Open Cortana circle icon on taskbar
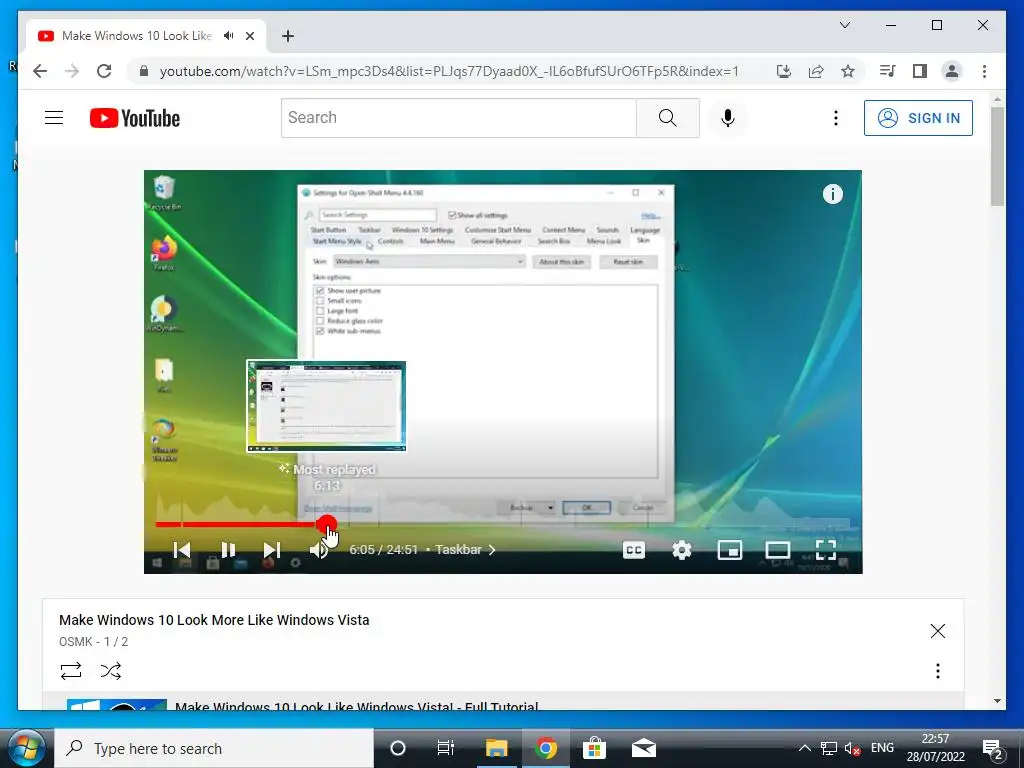The image size is (1024, 768). coord(397,748)
